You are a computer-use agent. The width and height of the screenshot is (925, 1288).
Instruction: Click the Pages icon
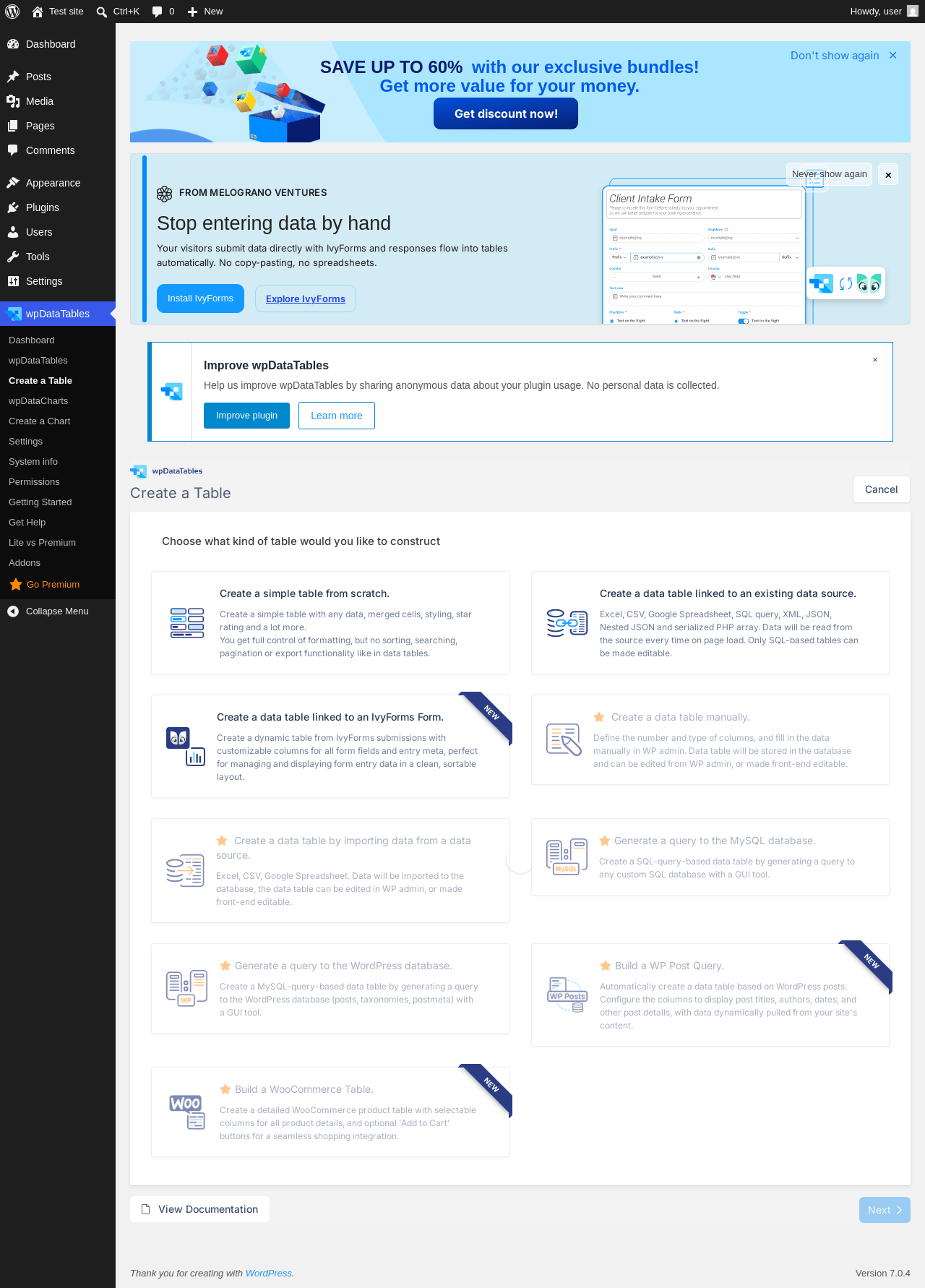pos(13,126)
